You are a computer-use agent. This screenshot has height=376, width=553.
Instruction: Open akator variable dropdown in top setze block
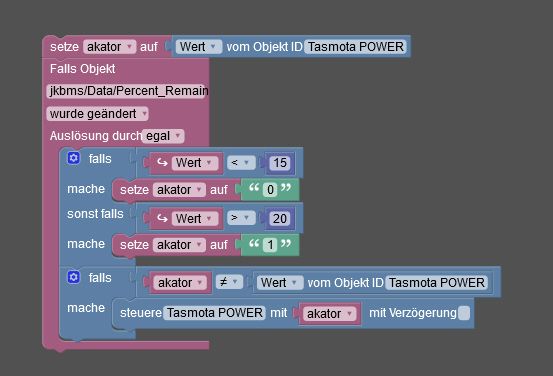point(109,47)
